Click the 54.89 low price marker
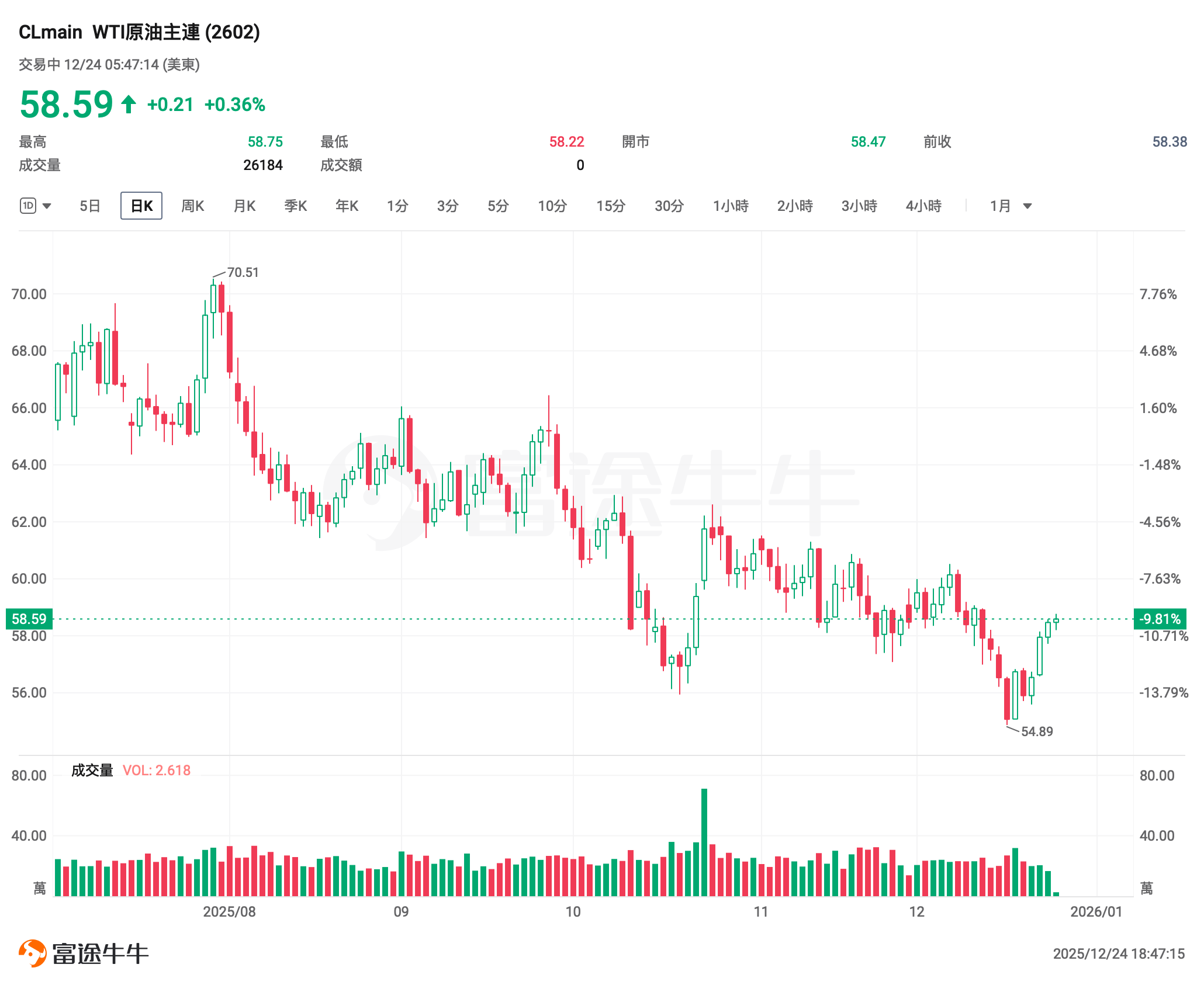1204x985 pixels. point(1037,731)
